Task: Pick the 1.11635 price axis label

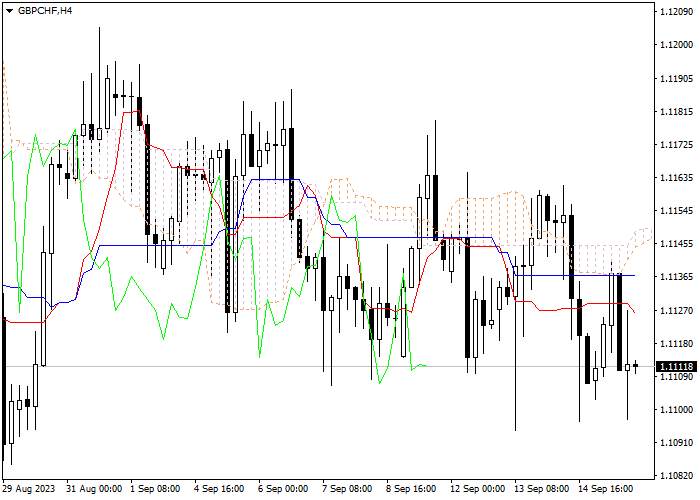Action: 677,178
